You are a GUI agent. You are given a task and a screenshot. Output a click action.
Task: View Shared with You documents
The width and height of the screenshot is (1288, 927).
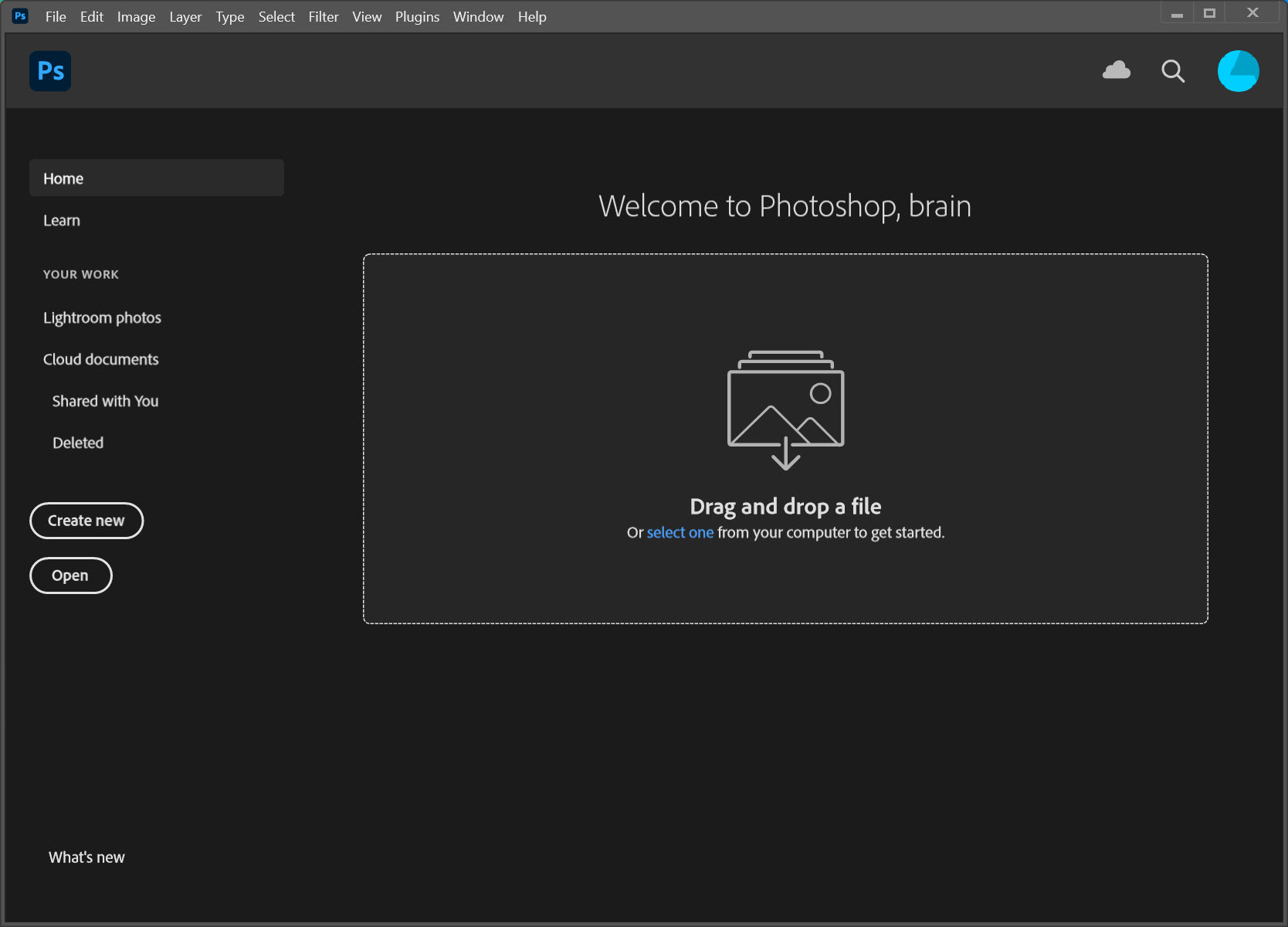coord(105,401)
